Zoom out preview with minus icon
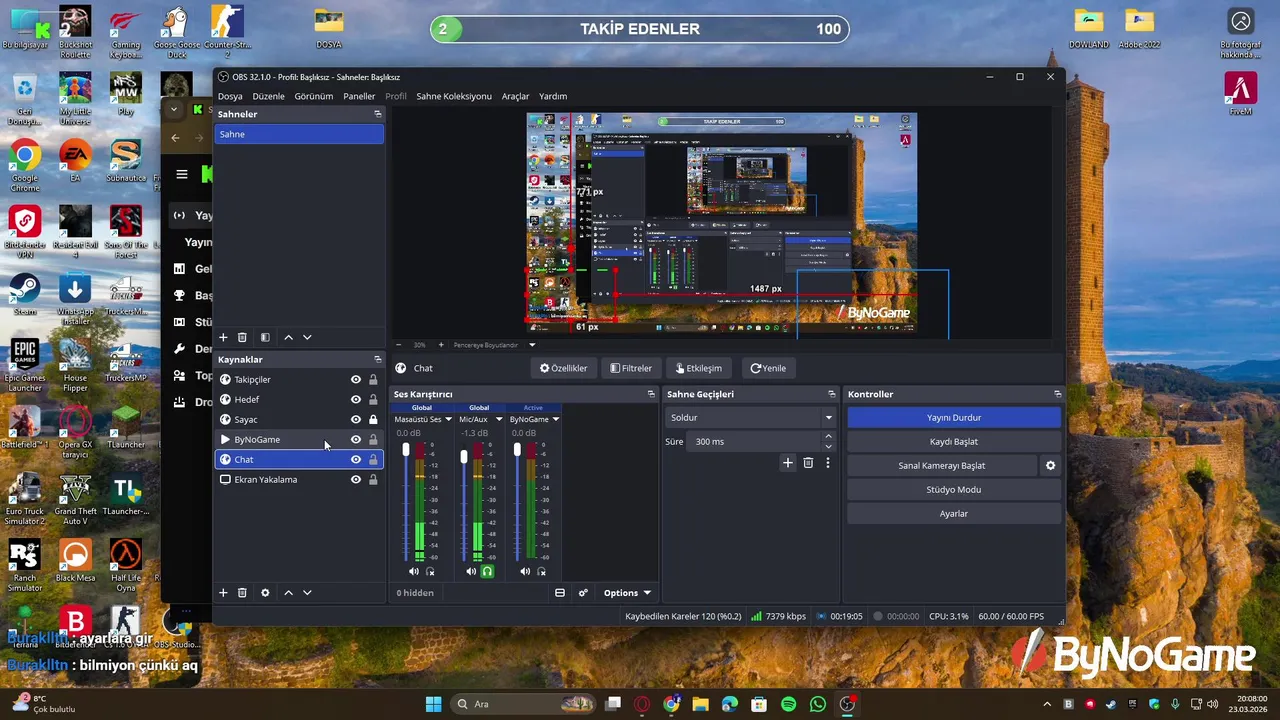Image resolution: width=1280 pixels, height=720 pixels. point(399,345)
